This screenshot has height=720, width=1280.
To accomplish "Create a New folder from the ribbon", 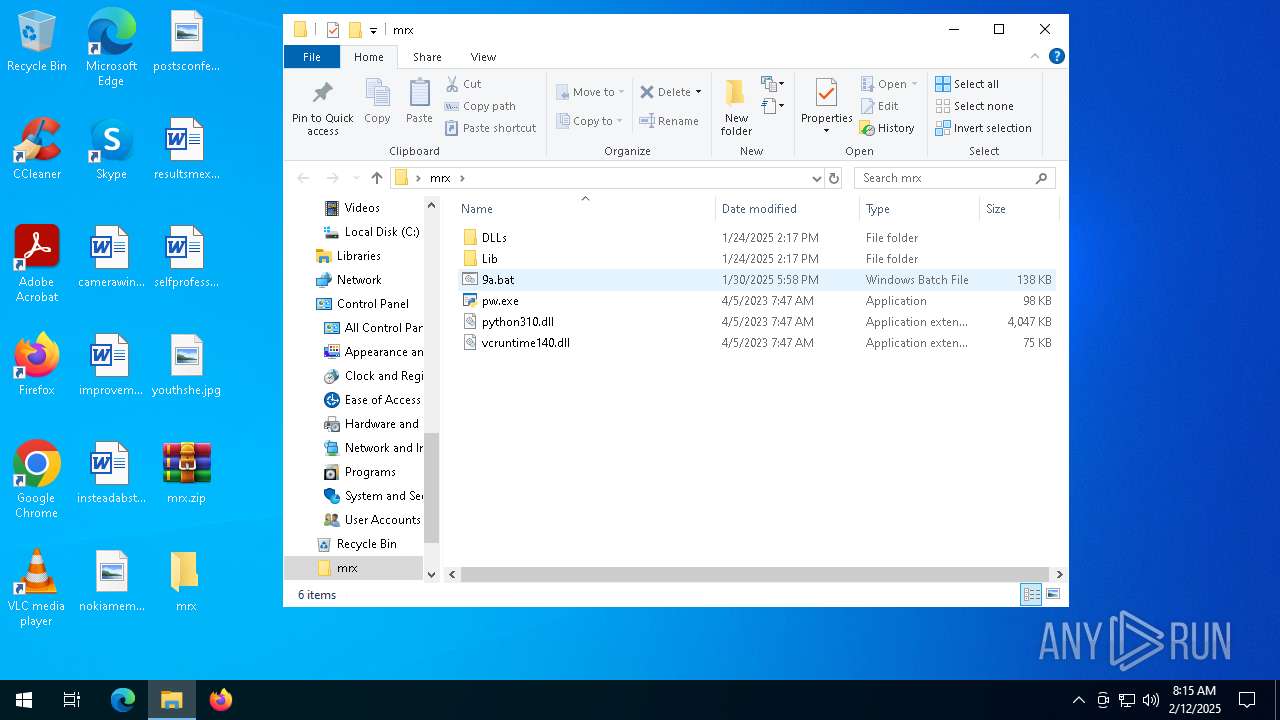I will (x=736, y=107).
